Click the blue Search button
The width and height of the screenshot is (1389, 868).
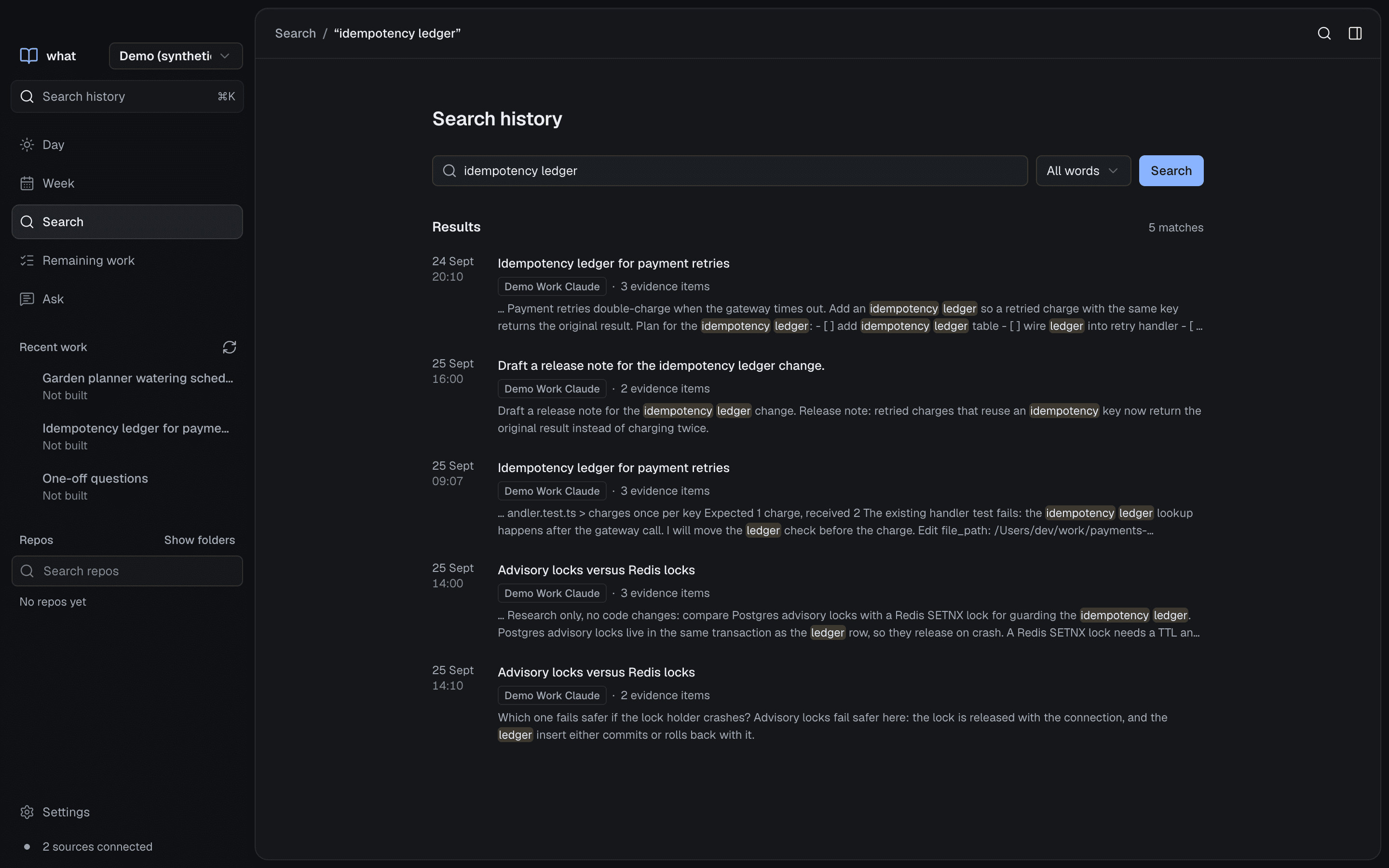coord(1171,171)
